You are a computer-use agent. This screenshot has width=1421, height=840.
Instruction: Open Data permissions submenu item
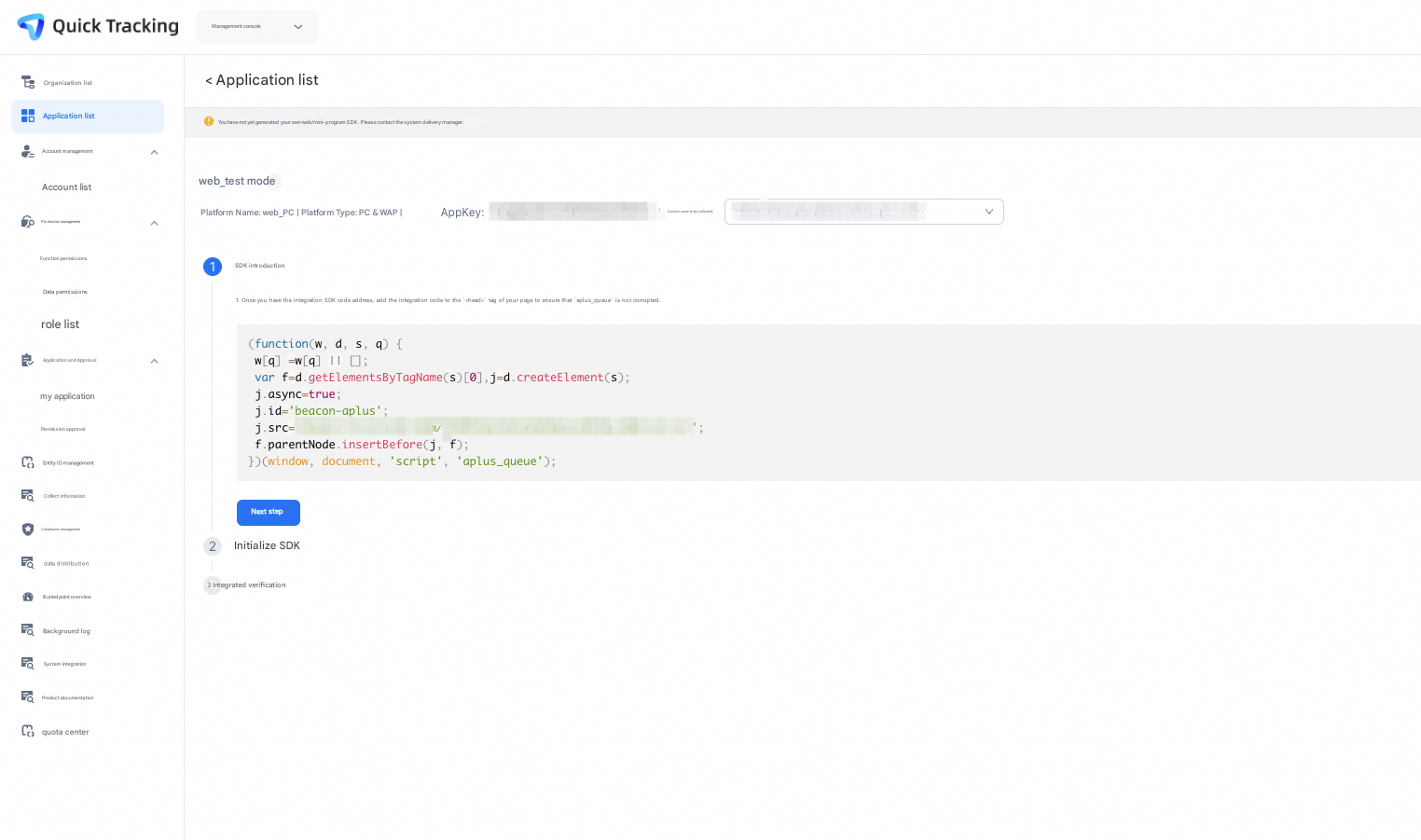tap(65, 292)
